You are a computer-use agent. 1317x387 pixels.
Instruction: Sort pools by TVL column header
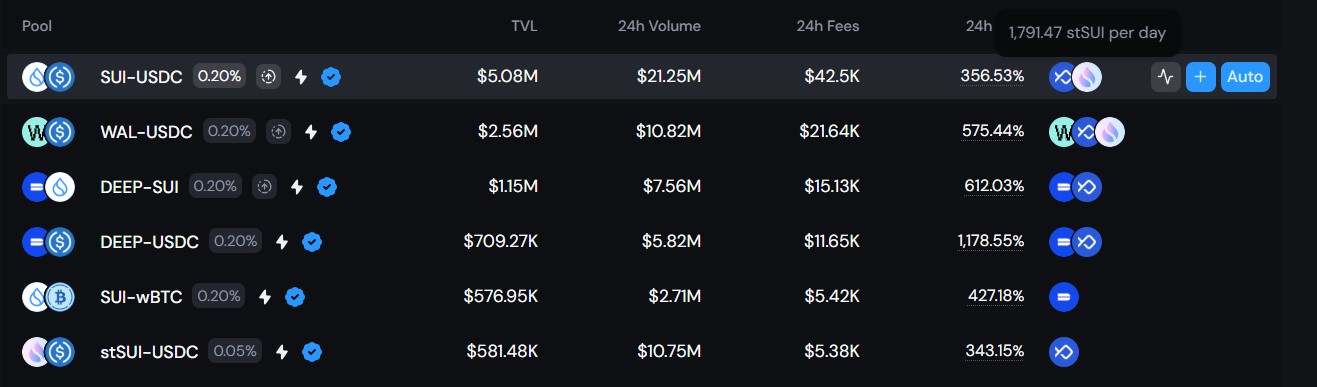[x=524, y=26]
